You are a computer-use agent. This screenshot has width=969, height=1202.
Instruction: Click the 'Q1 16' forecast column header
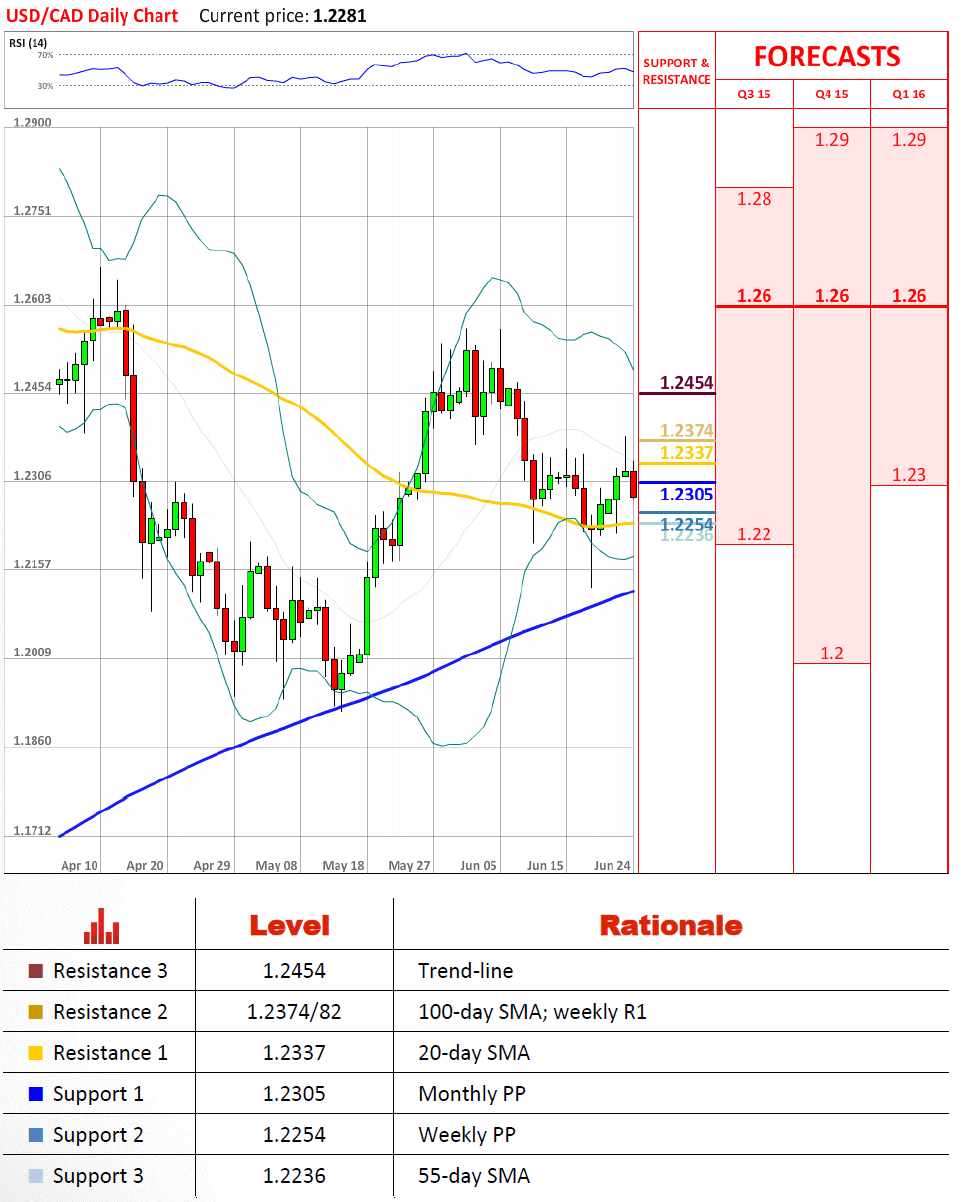tap(909, 95)
